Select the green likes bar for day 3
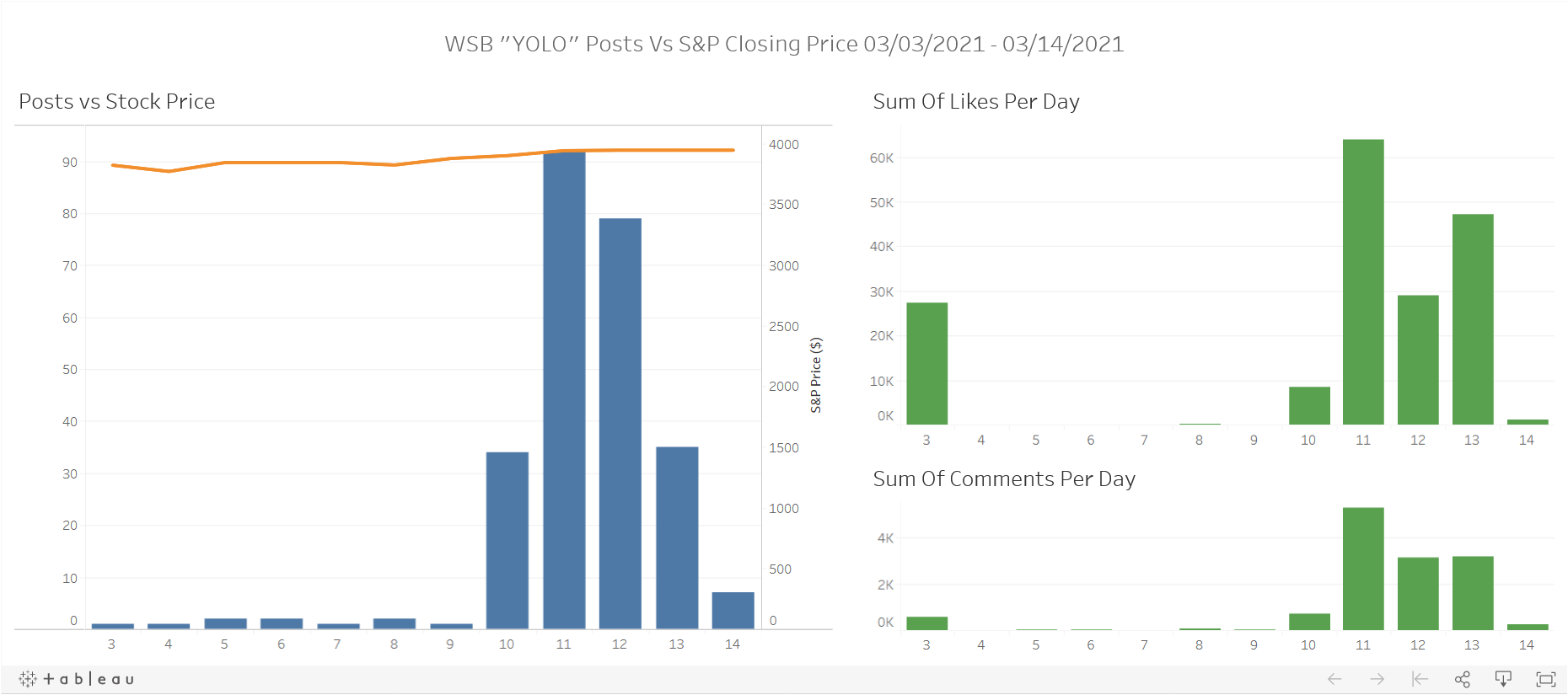Viewport: 1568px width, 695px height. [926, 362]
